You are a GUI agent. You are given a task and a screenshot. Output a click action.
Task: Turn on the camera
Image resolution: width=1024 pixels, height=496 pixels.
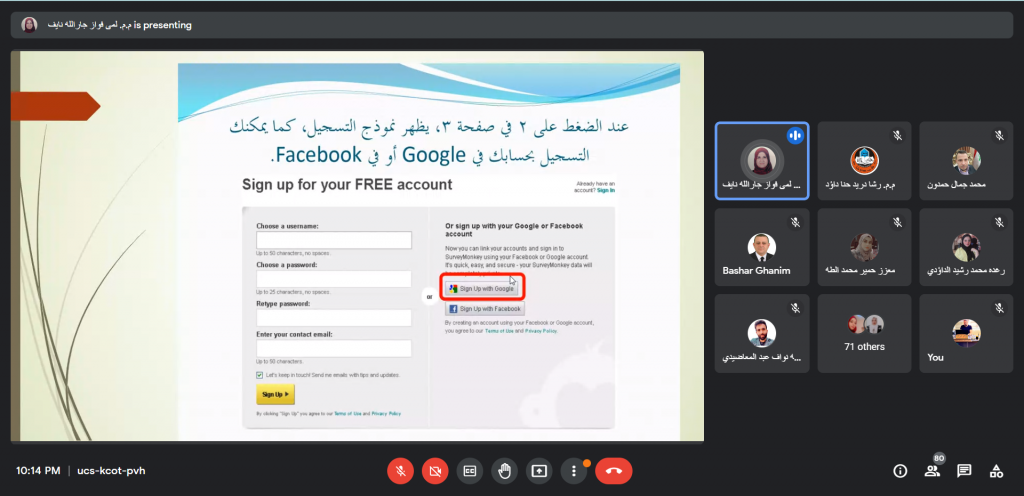[435, 470]
